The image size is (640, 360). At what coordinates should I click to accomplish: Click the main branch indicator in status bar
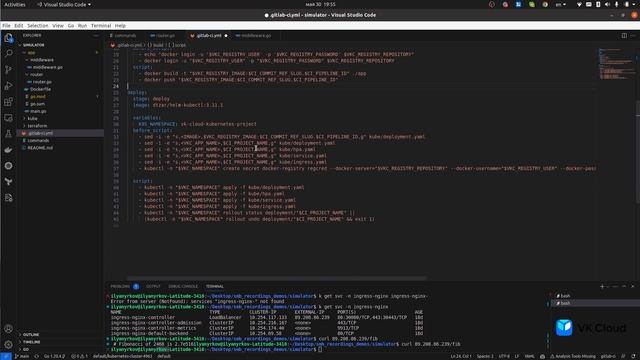(x=22, y=356)
